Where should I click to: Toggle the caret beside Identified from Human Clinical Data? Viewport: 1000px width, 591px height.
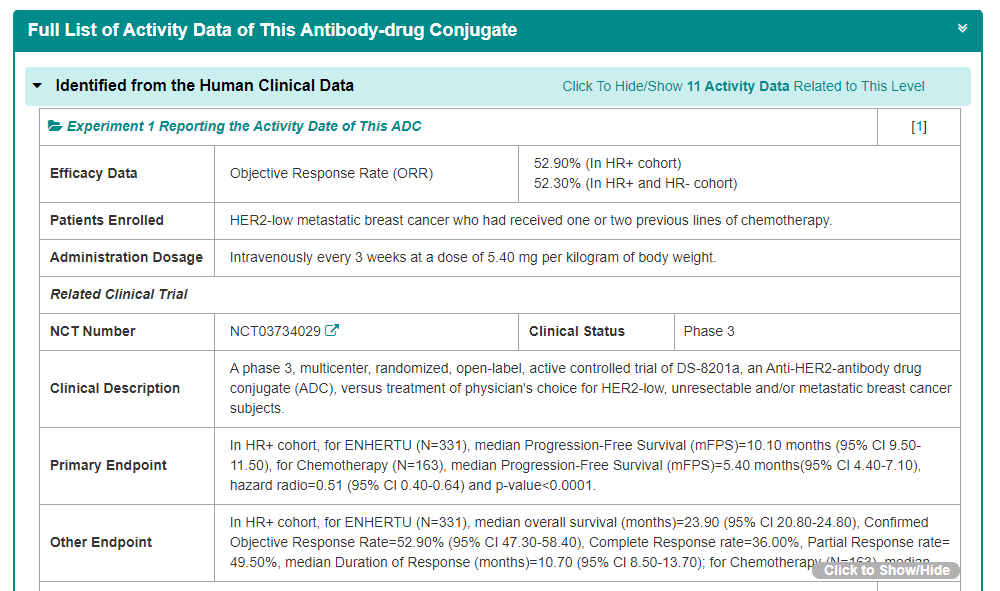(38, 86)
